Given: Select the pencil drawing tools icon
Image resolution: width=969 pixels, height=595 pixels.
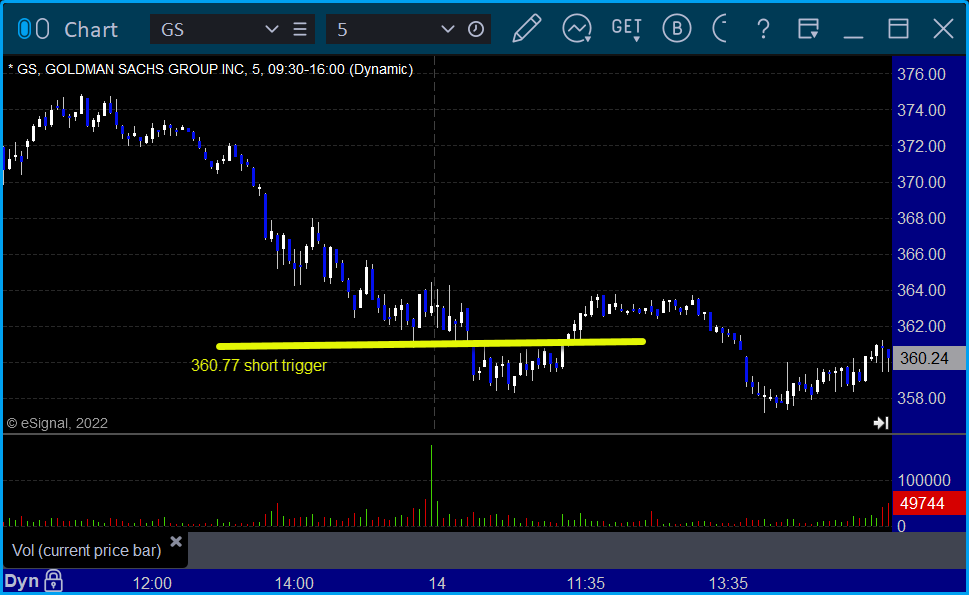Looking at the screenshot, I should [x=527, y=28].
